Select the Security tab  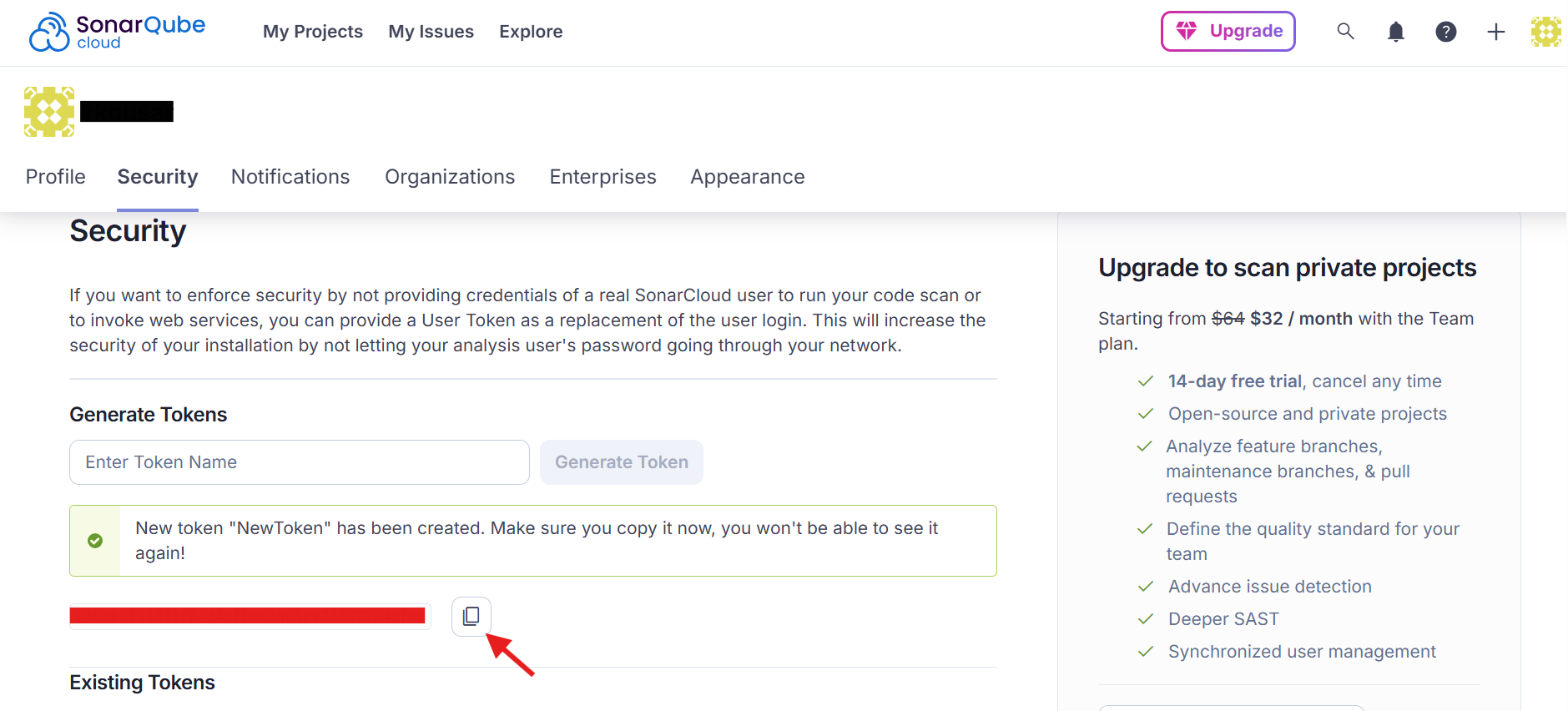point(158,177)
